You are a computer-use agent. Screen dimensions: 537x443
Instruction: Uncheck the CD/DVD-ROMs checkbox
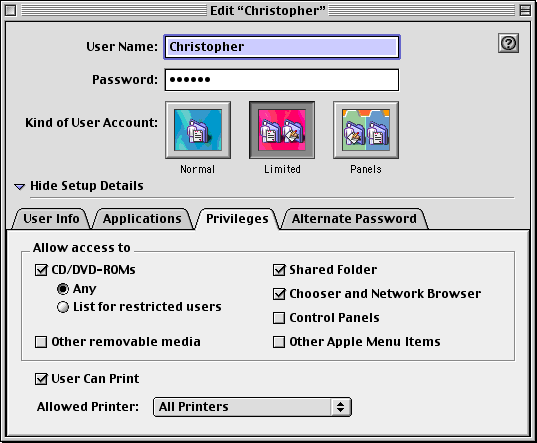coord(41,270)
